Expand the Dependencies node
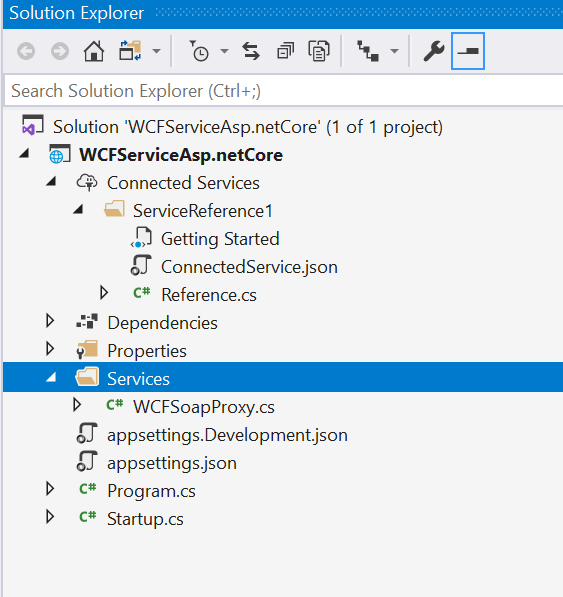 coord(50,321)
